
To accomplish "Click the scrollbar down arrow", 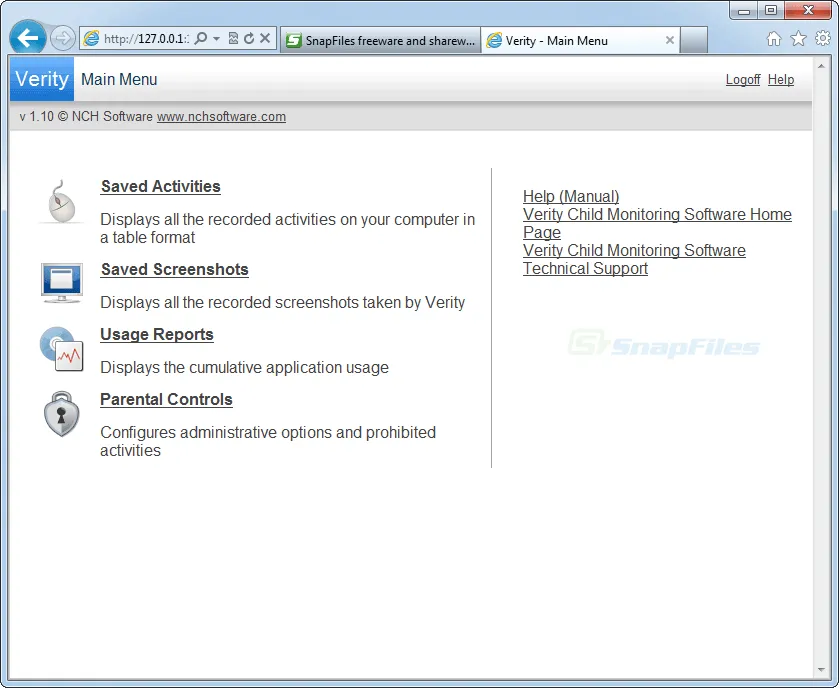I will [x=821, y=670].
